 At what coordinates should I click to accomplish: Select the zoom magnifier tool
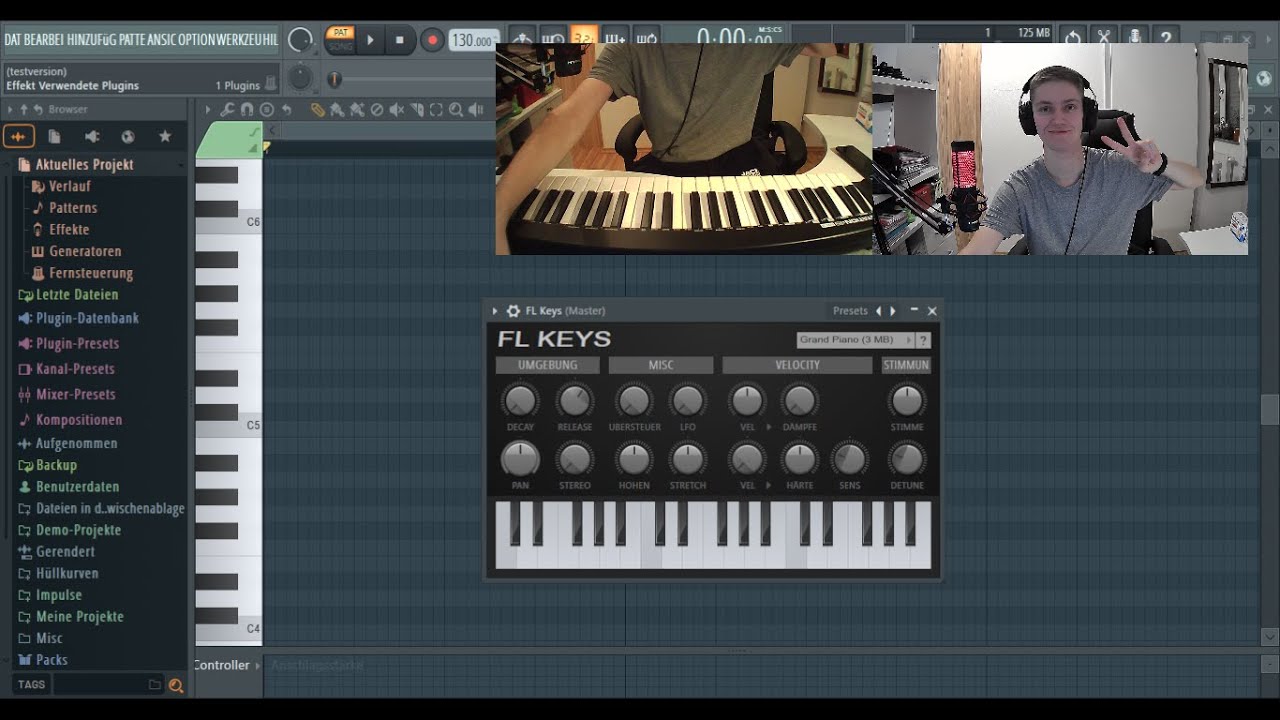[x=456, y=110]
